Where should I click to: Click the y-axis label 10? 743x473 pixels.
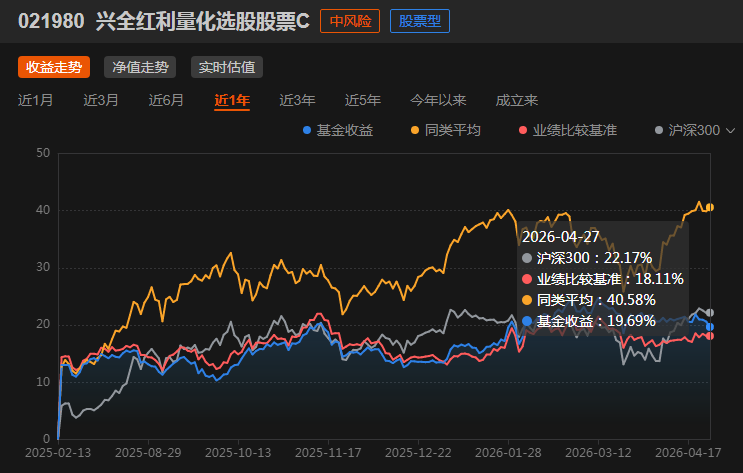[x=43, y=382]
